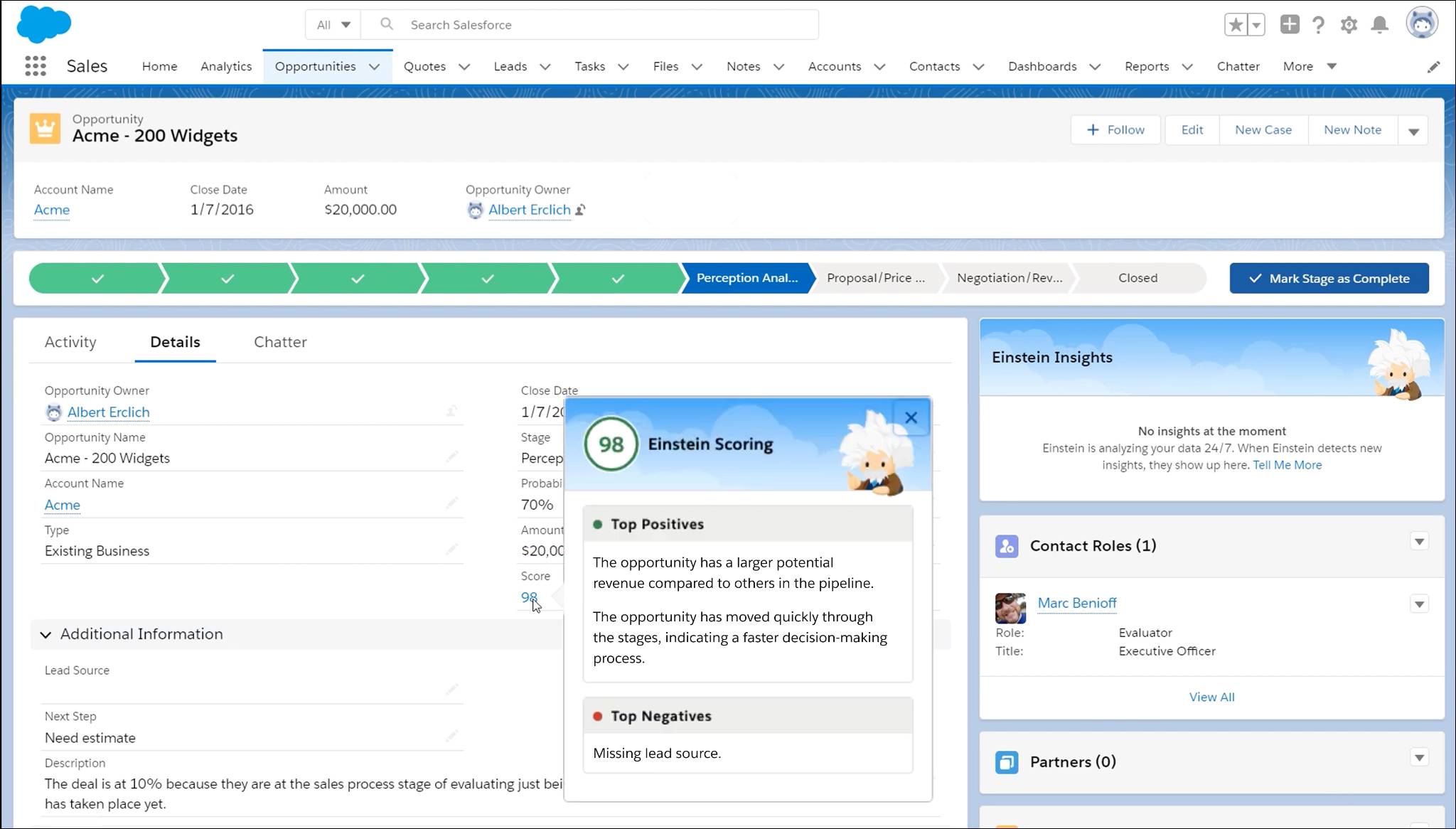Open the Notifications bell icon

pos(1380,25)
